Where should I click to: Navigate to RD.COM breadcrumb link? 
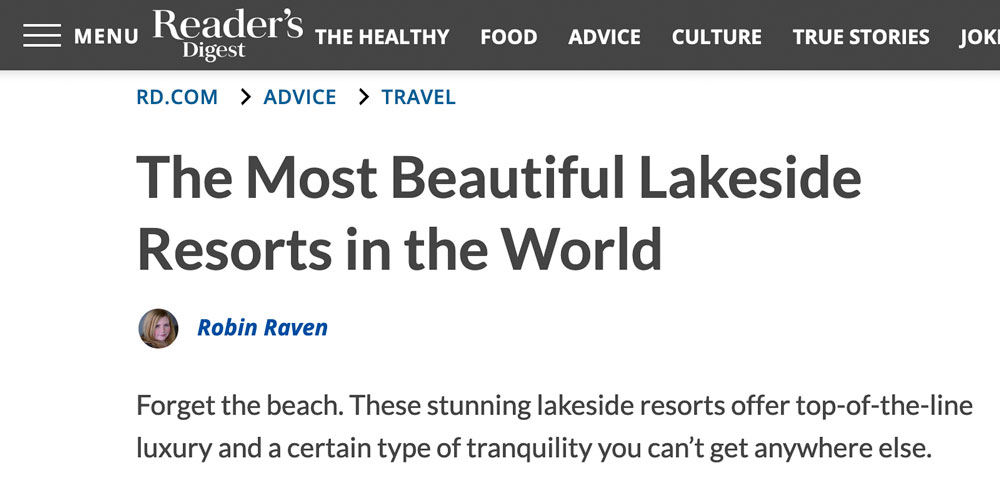pos(177,97)
